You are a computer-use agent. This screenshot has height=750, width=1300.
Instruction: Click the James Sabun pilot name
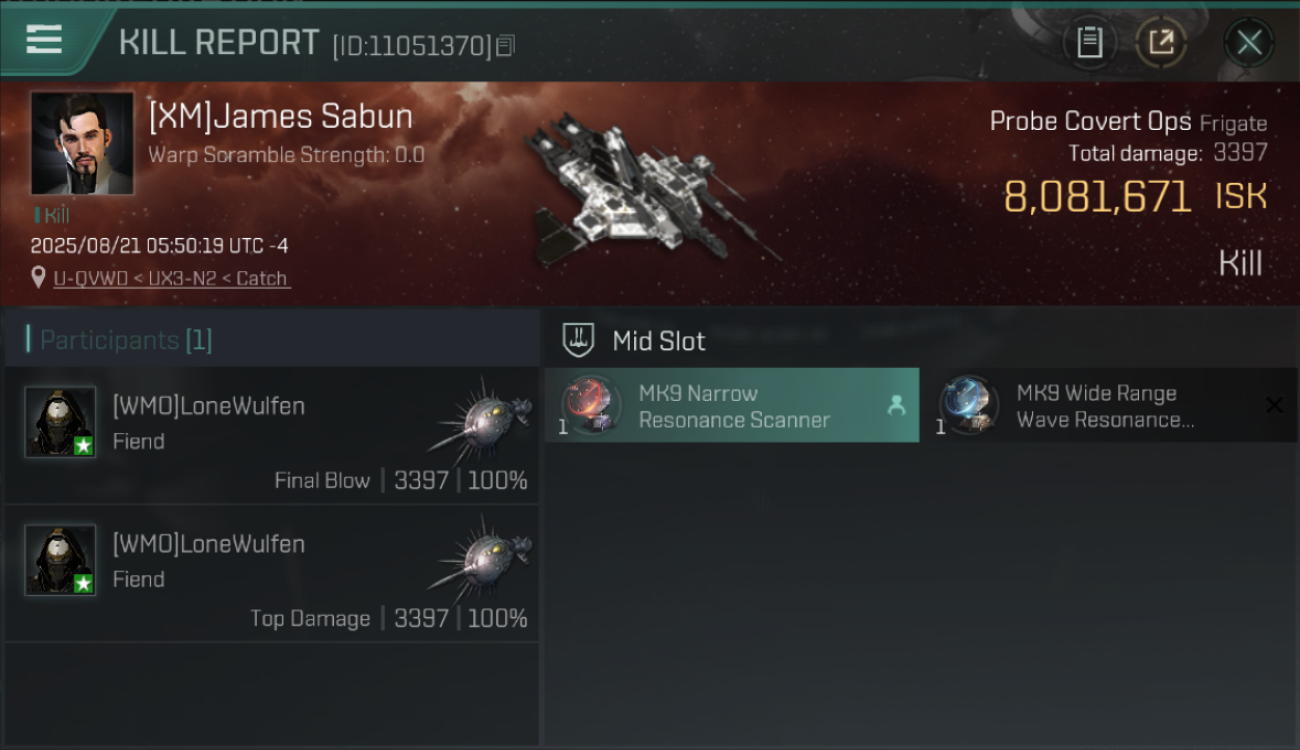280,116
